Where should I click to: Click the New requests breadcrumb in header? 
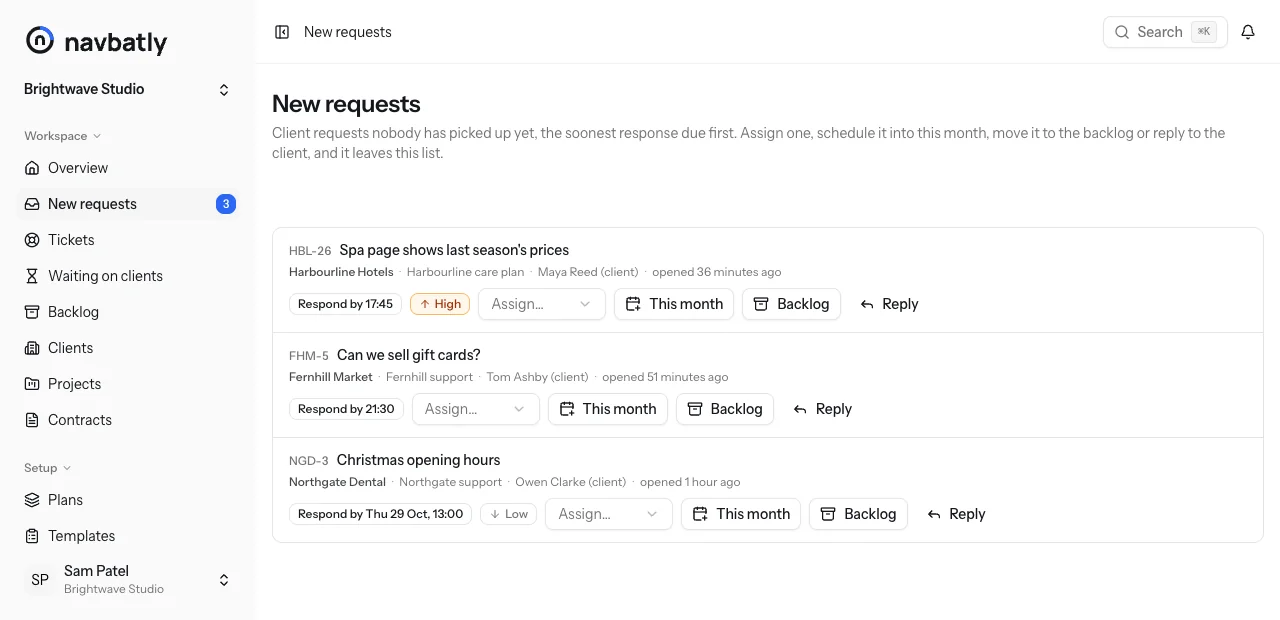[x=348, y=32]
